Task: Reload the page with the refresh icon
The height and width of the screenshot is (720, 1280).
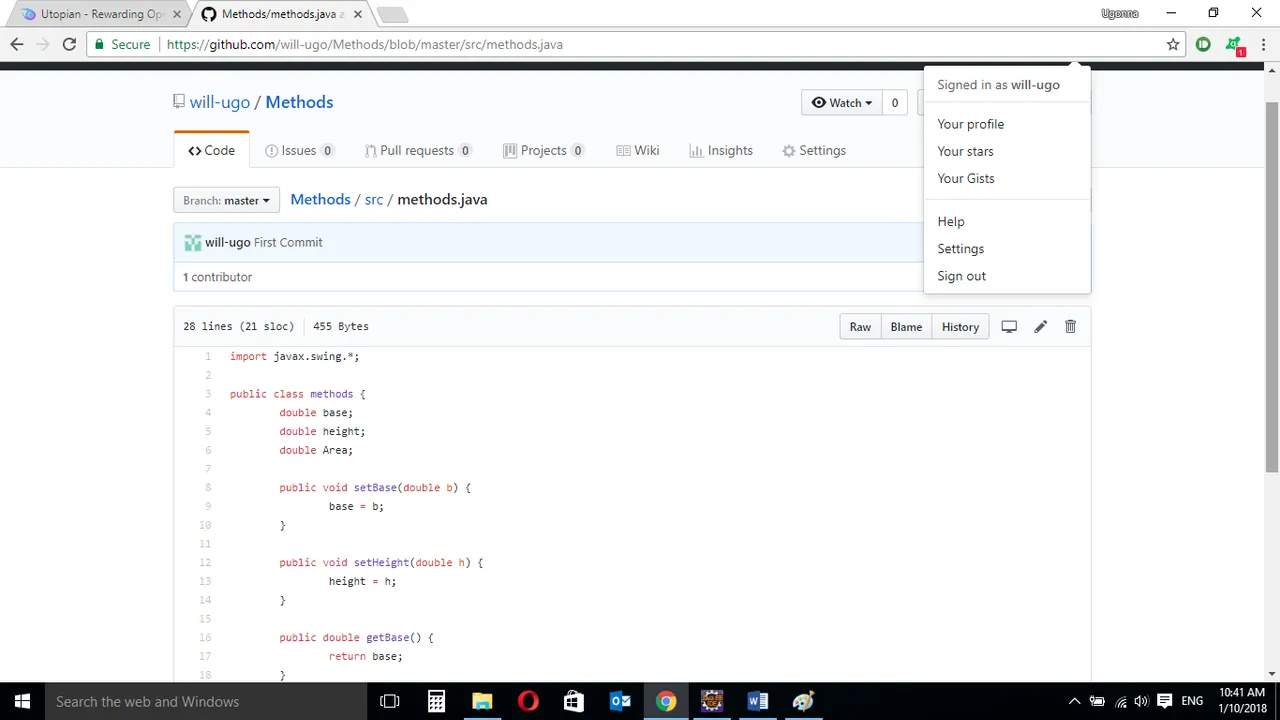Action: pyautogui.click(x=69, y=44)
